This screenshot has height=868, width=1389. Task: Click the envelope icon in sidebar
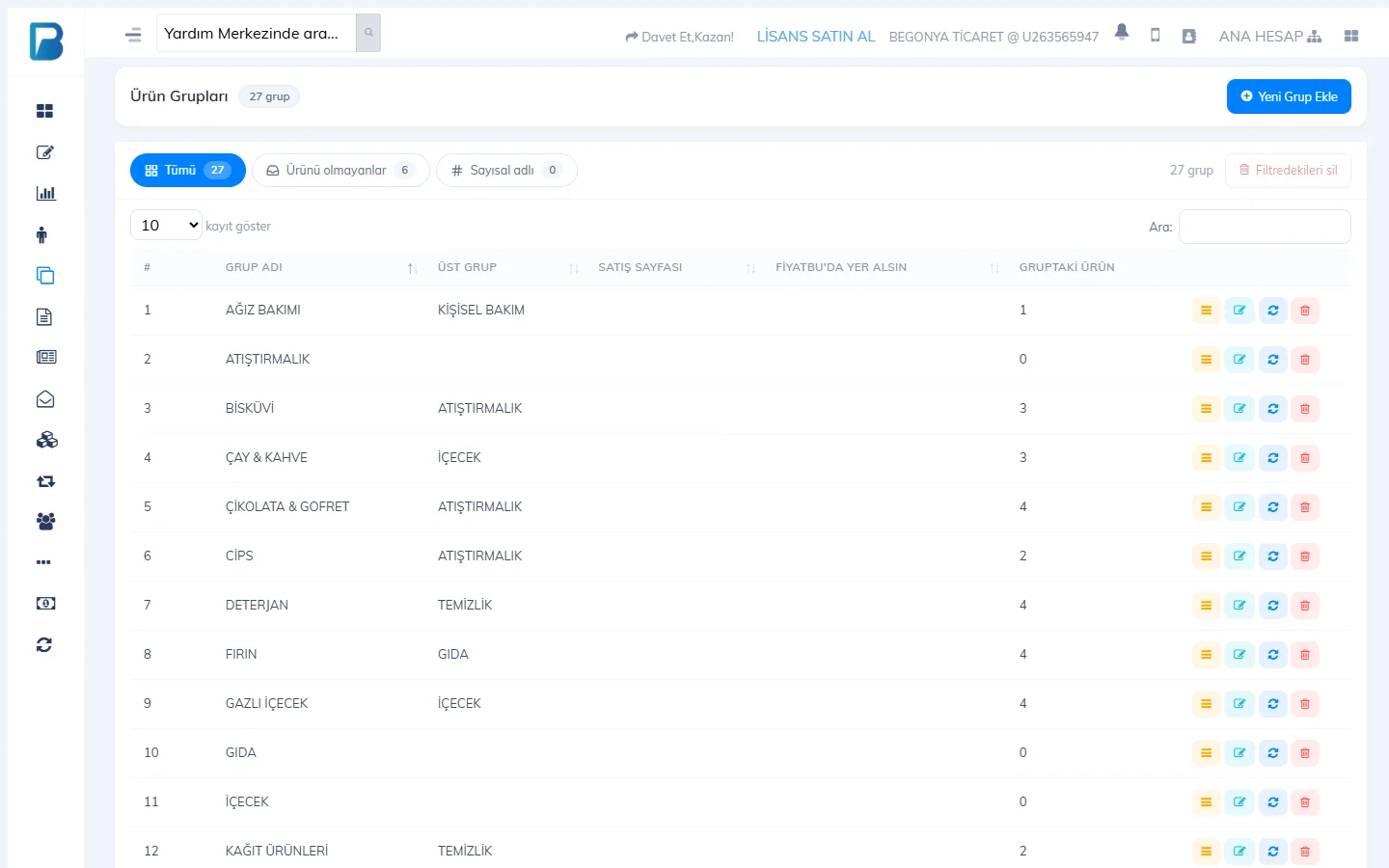click(x=45, y=399)
